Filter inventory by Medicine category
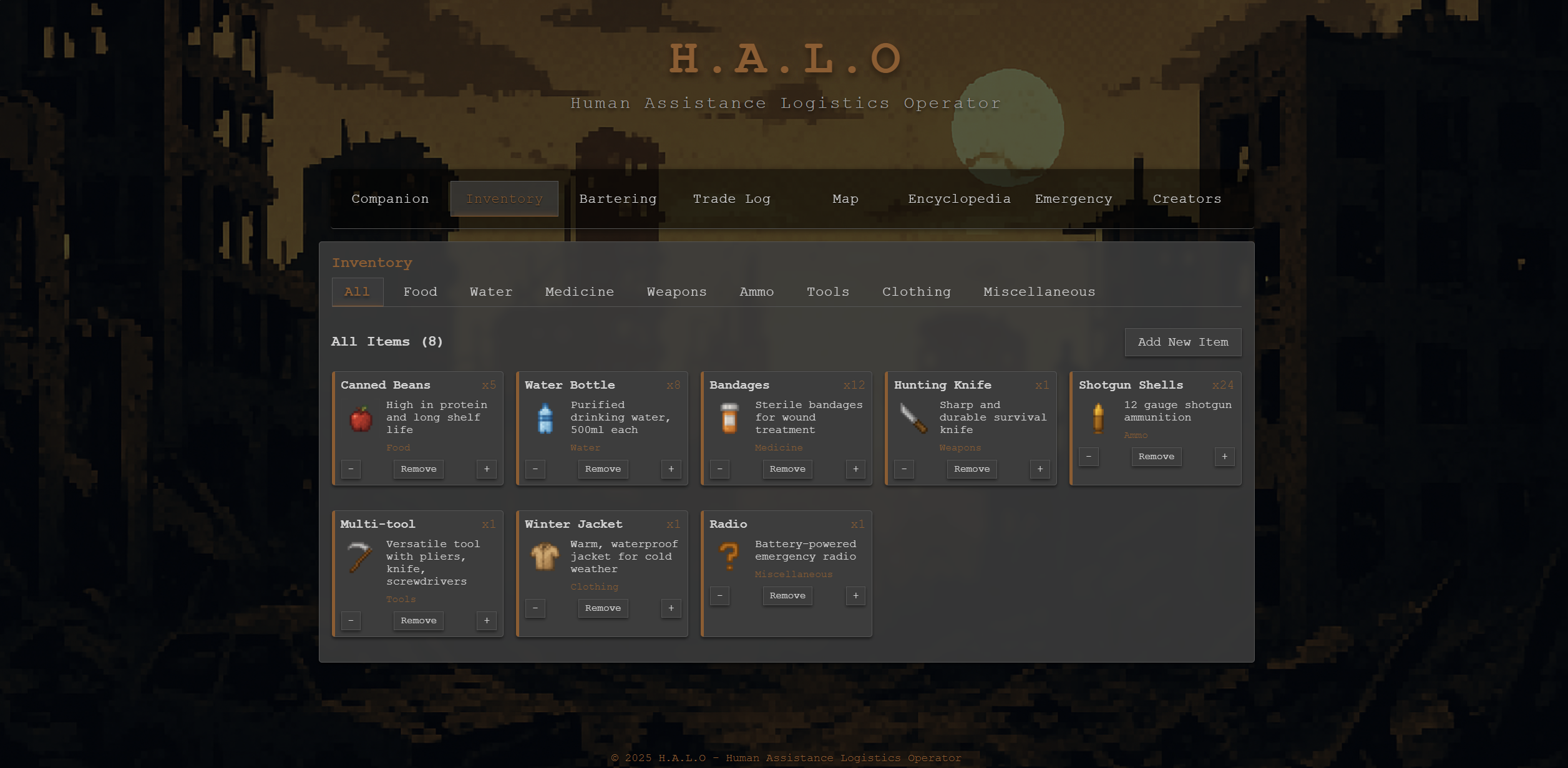The image size is (1568, 768). 579,292
